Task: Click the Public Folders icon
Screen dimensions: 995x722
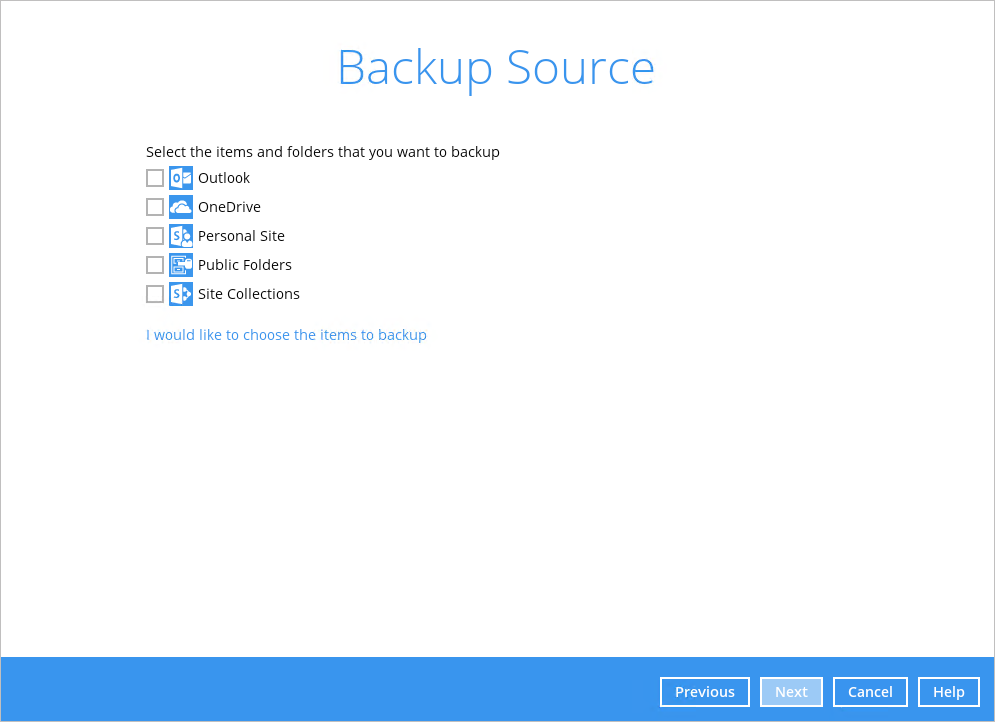Action: (x=181, y=265)
